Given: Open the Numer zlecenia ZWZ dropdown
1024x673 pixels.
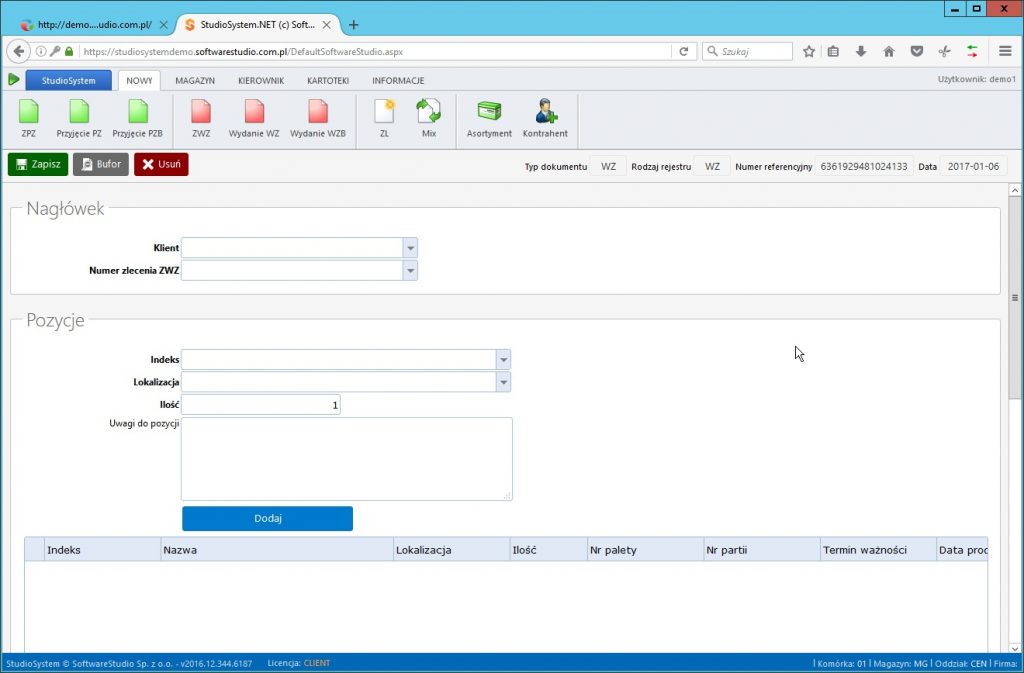Looking at the screenshot, I should tap(410, 271).
